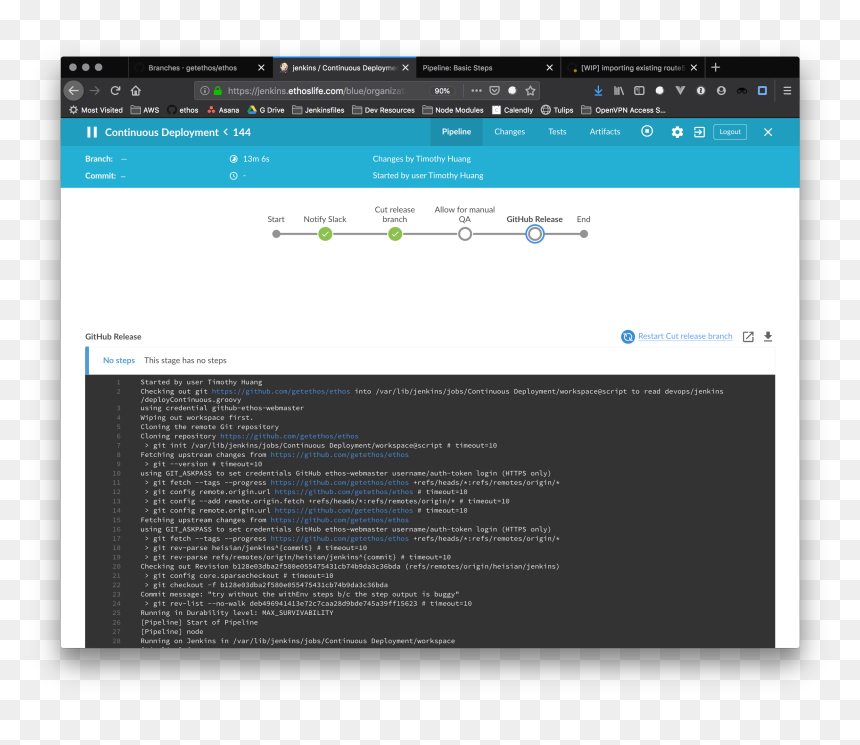The height and width of the screenshot is (745, 860).
Task: Open the Calendly bookmark
Action: pyautogui.click(x=512, y=110)
